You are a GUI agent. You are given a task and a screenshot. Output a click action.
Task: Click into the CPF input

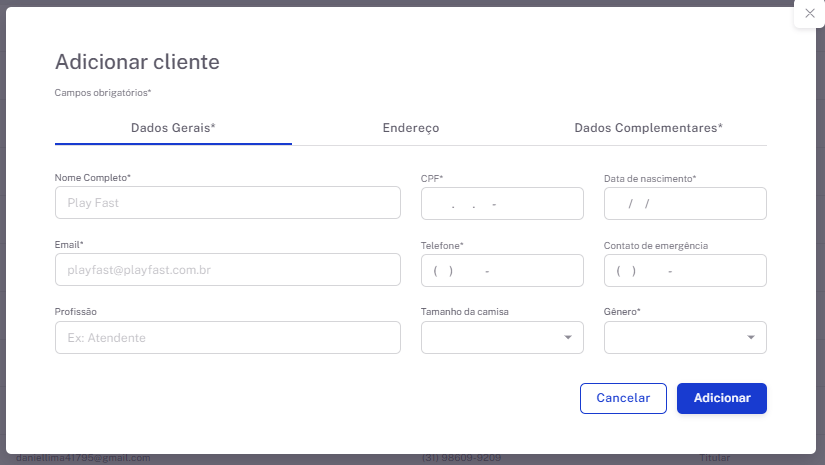(501, 203)
